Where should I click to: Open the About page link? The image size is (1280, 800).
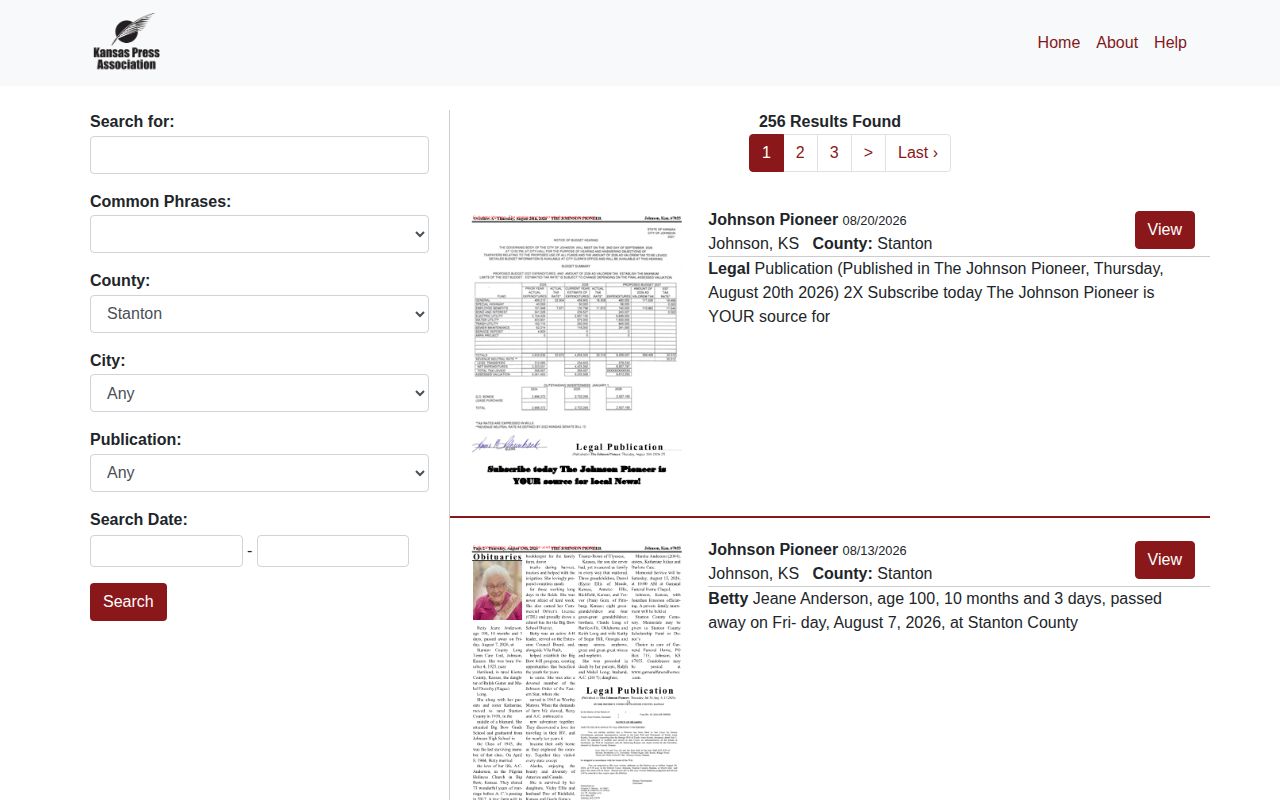(x=1116, y=42)
